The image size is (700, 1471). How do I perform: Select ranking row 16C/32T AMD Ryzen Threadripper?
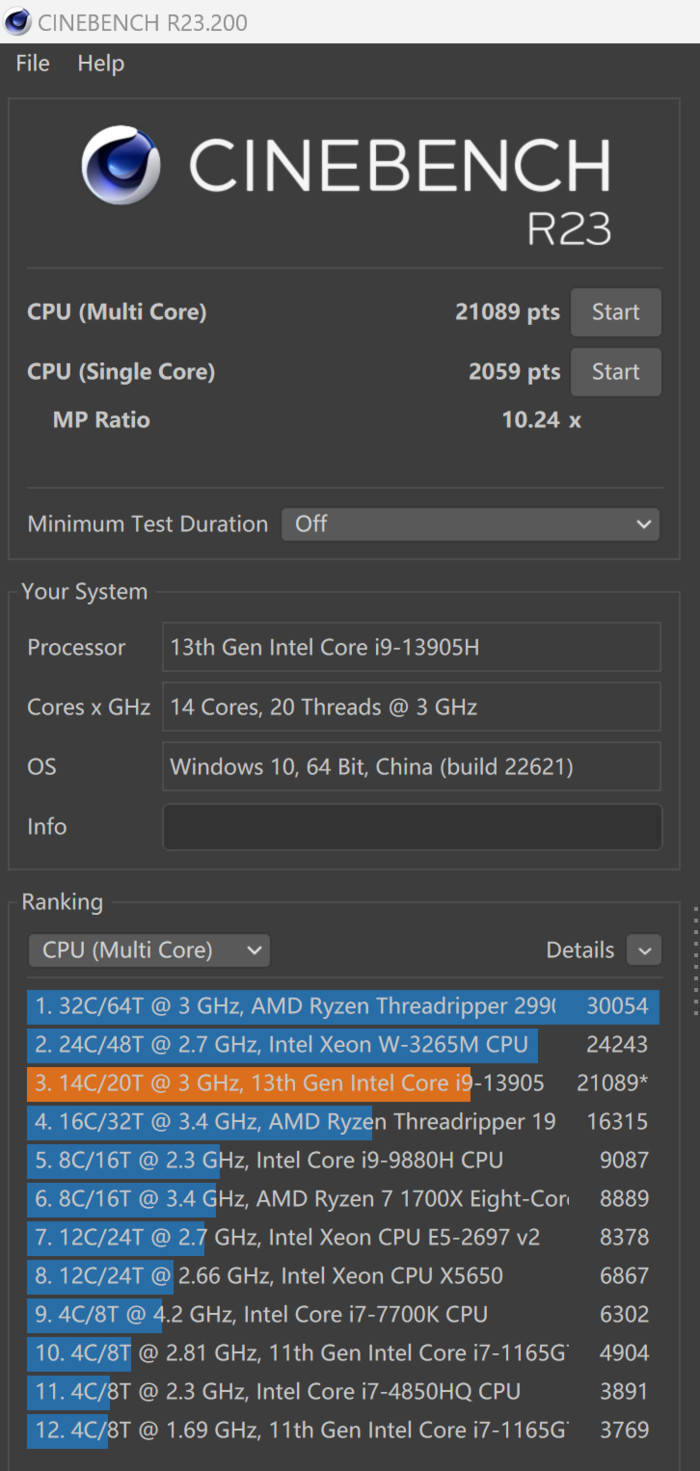click(x=343, y=1122)
